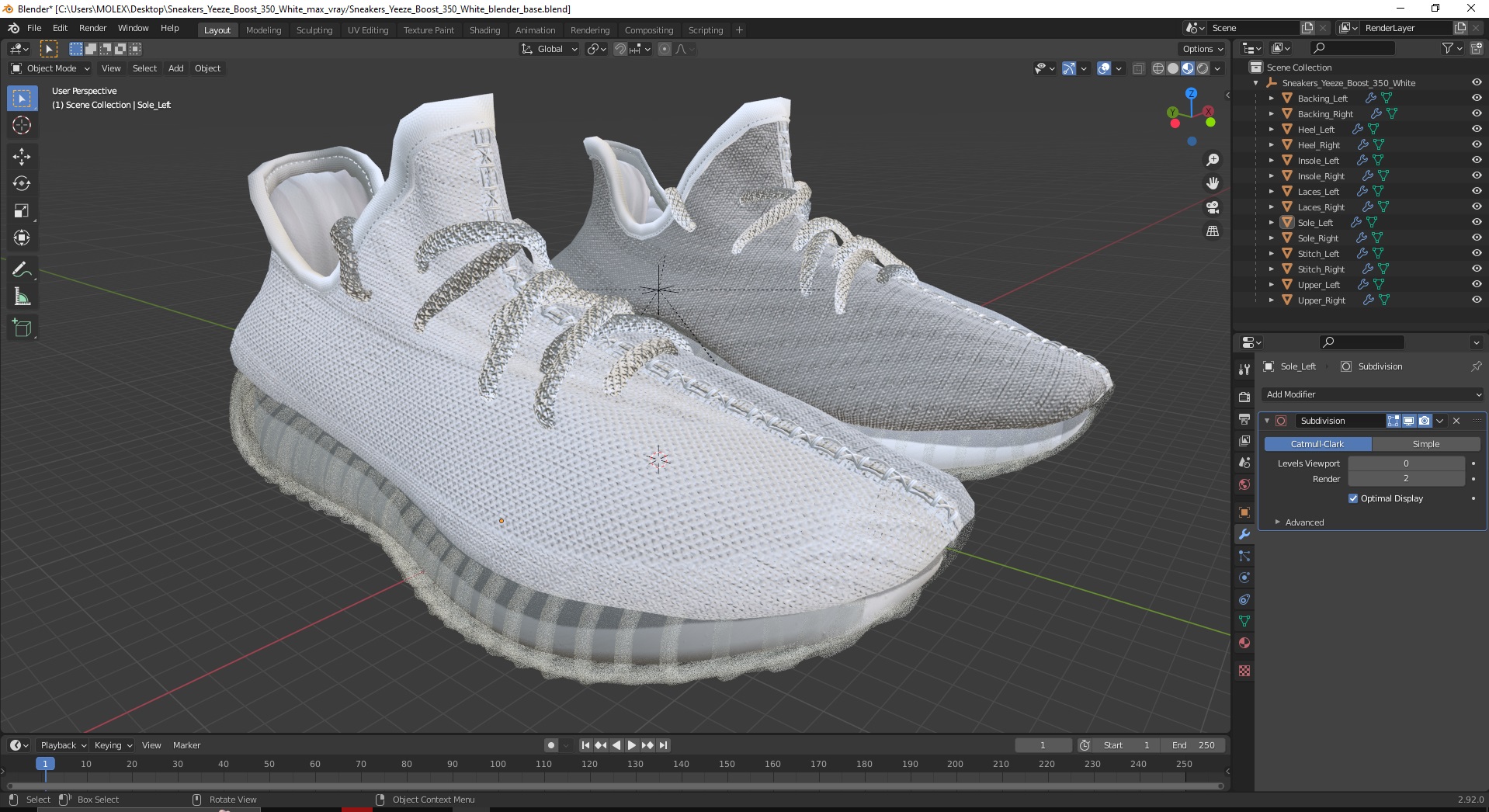Select the Measure tool
The image size is (1489, 812).
(22, 297)
